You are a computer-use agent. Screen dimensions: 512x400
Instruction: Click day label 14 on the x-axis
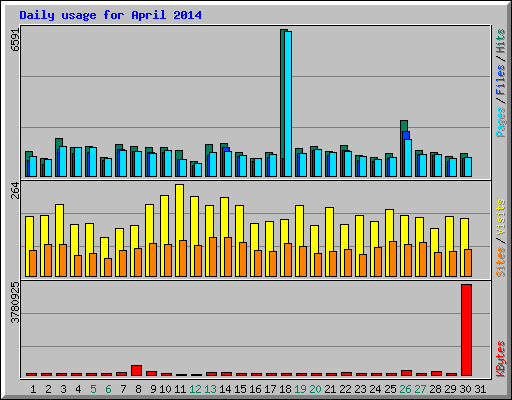pos(225,389)
